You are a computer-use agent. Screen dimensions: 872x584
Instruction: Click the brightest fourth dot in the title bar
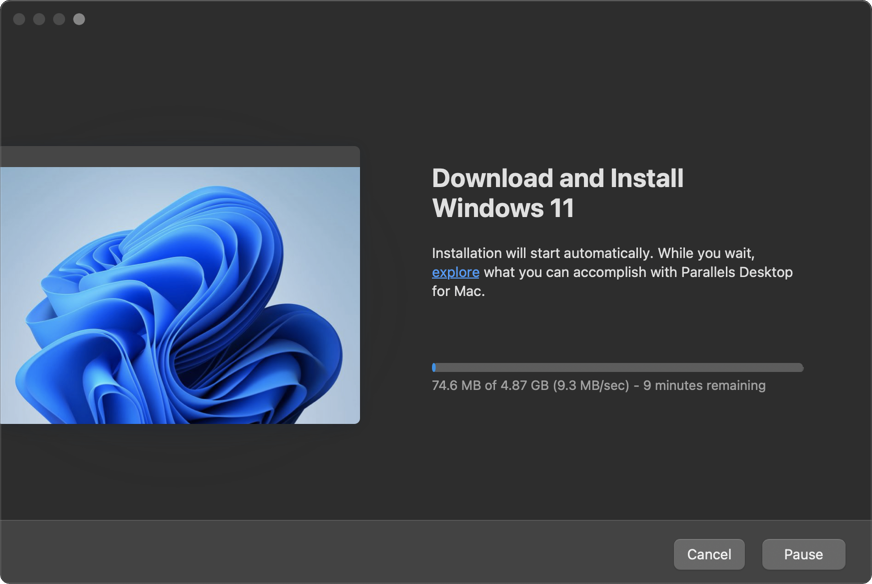[x=79, y=19]
